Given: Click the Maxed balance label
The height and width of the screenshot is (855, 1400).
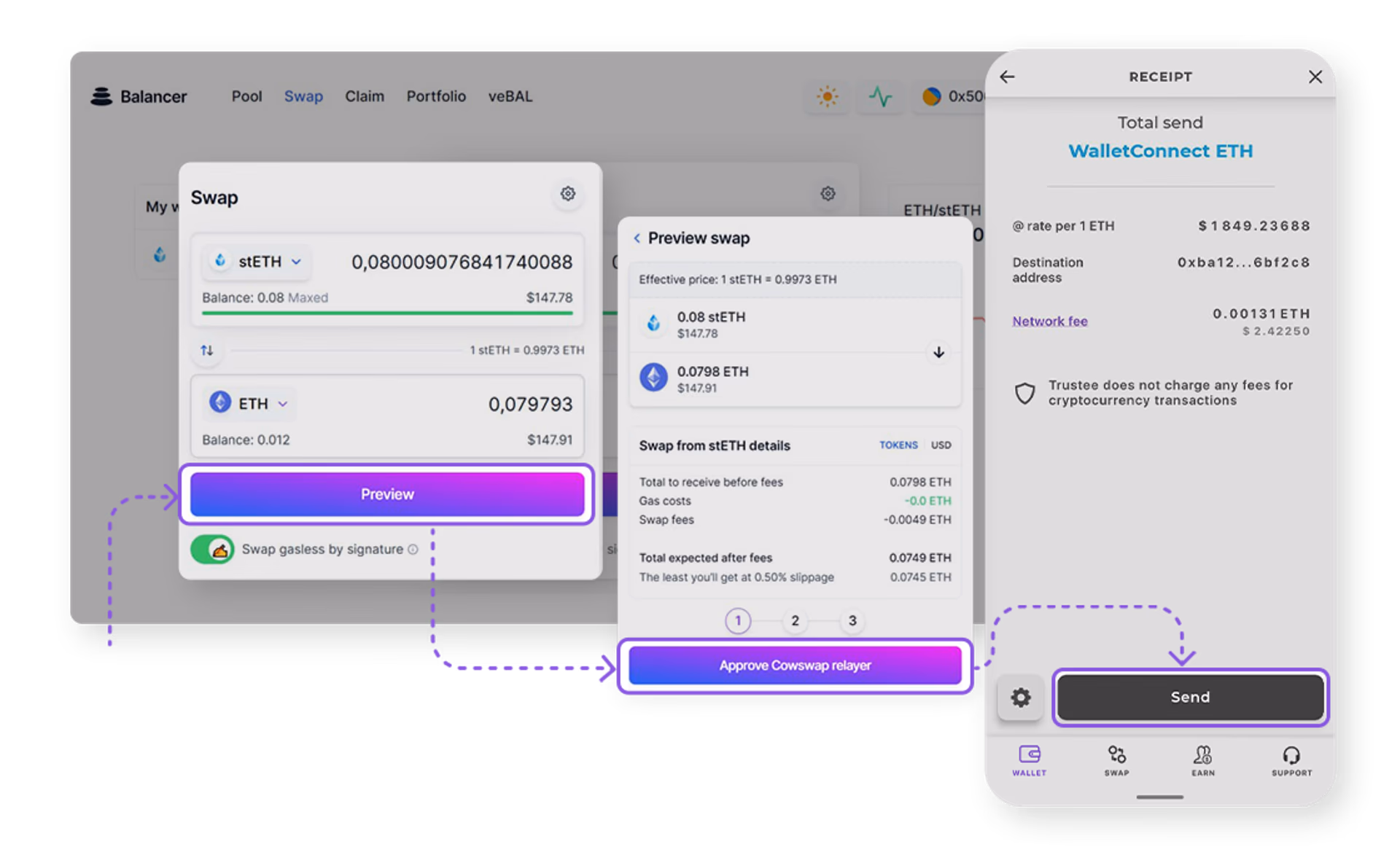Looking at the screenshot, I should tap(308, 298).
